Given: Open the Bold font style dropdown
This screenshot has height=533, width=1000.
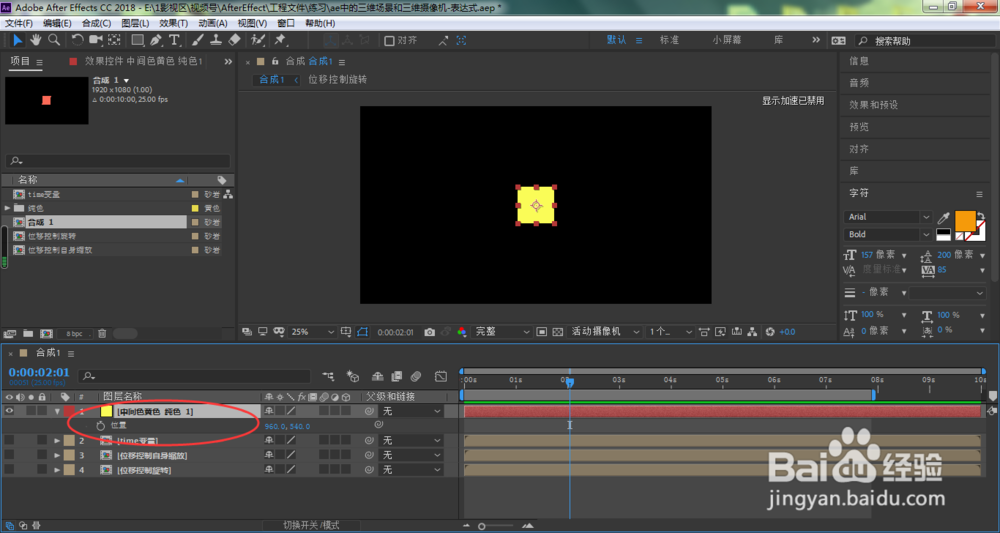Looking at the screenshot, I should [888, 235].
